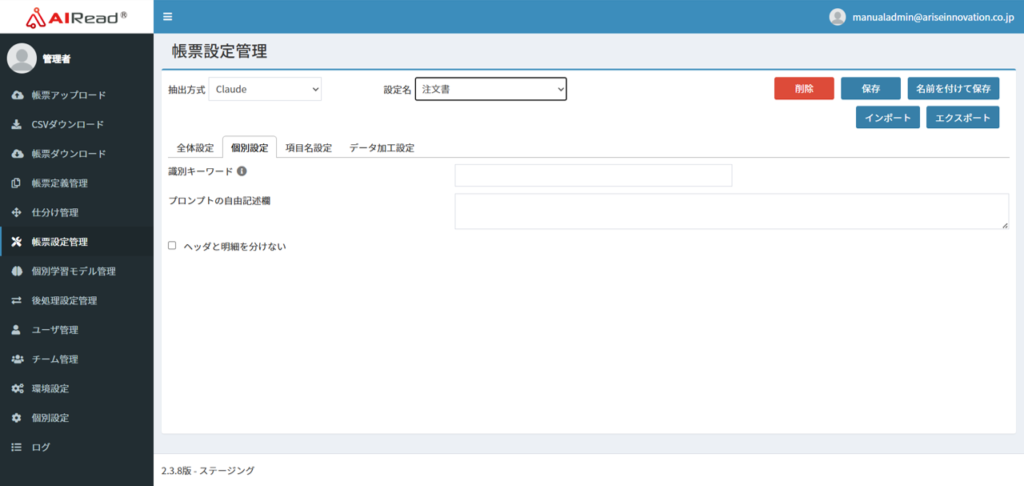The height and width of the screenshot is (486, 1024).
Task: Click the 帳票定義管理 copy icon
Action: (16, 183)
